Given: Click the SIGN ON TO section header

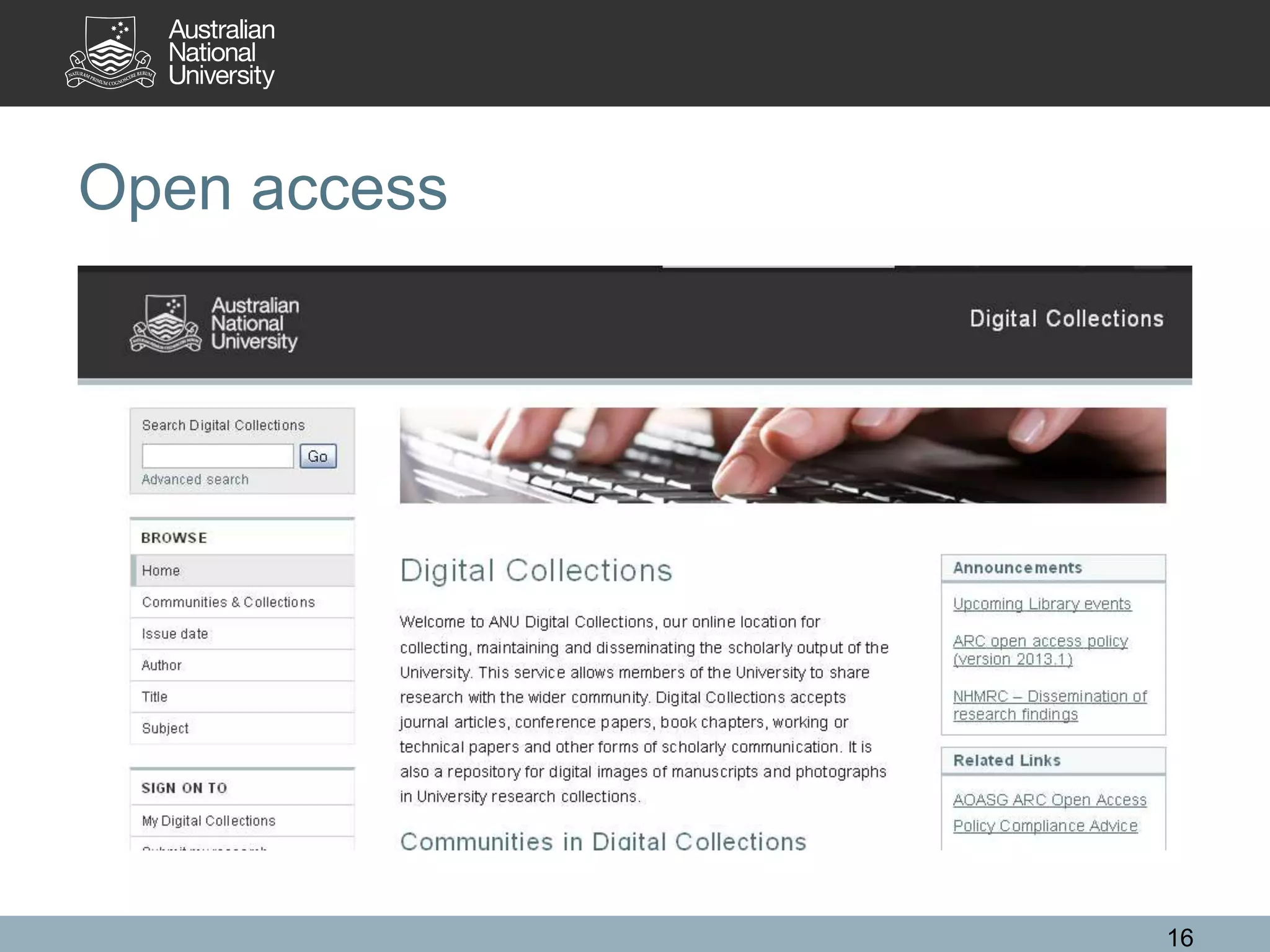Looking at the screenshot, I should [x=242, y=788].
